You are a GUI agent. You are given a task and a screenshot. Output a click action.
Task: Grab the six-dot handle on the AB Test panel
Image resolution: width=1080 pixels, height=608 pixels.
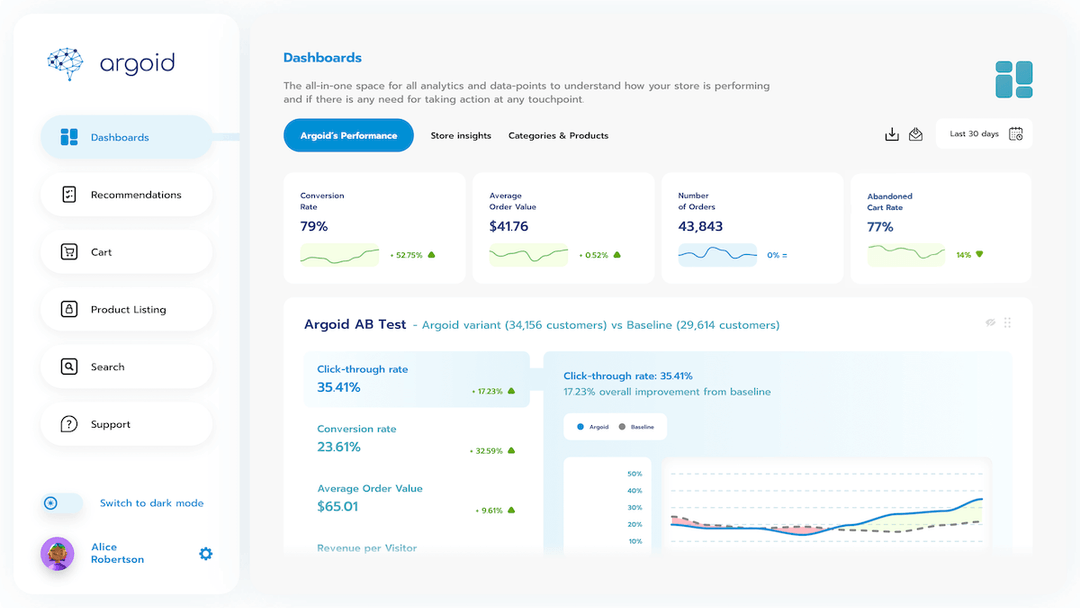point(1008,322)
